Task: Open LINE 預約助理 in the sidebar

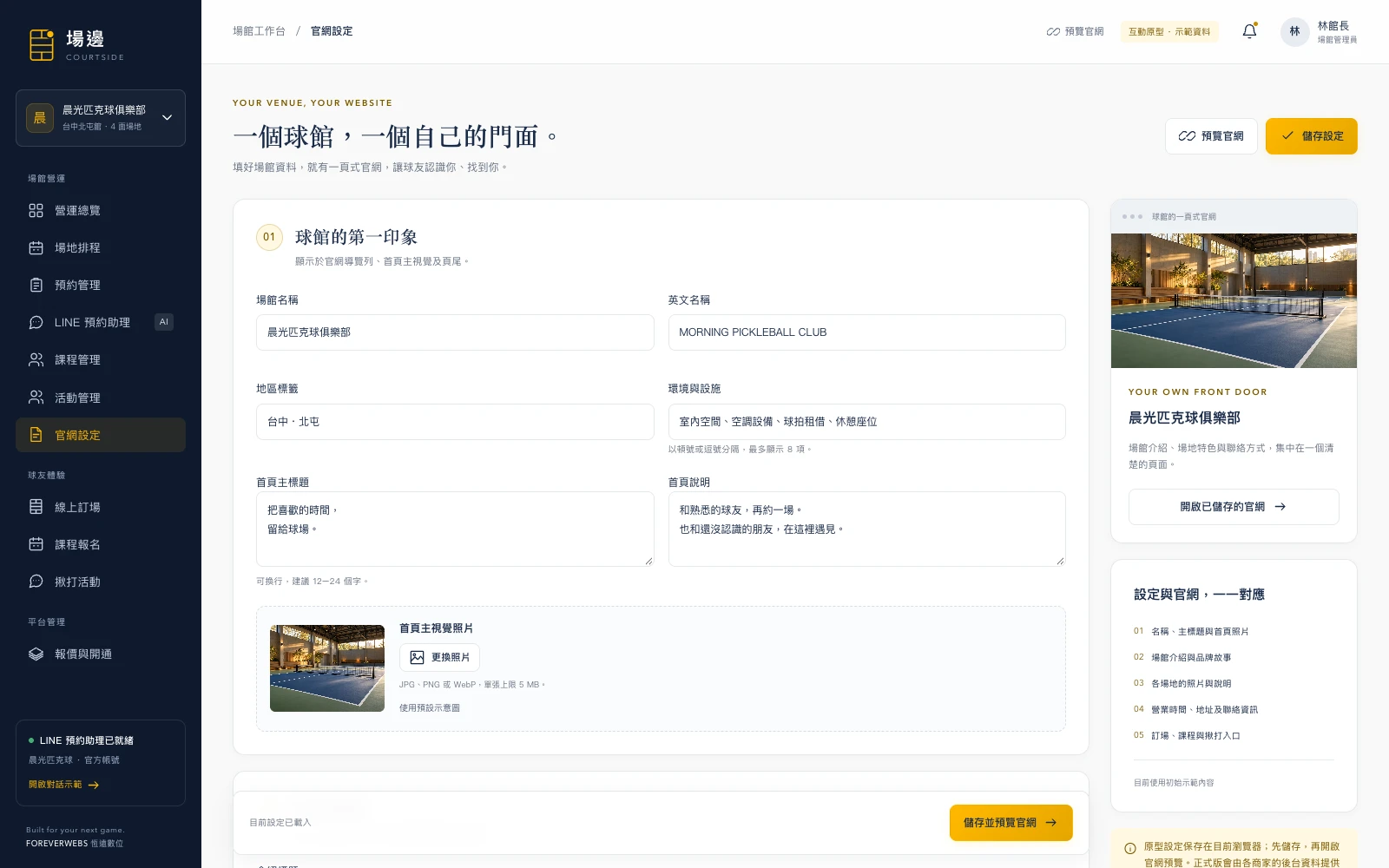Action: coord(101,322)
